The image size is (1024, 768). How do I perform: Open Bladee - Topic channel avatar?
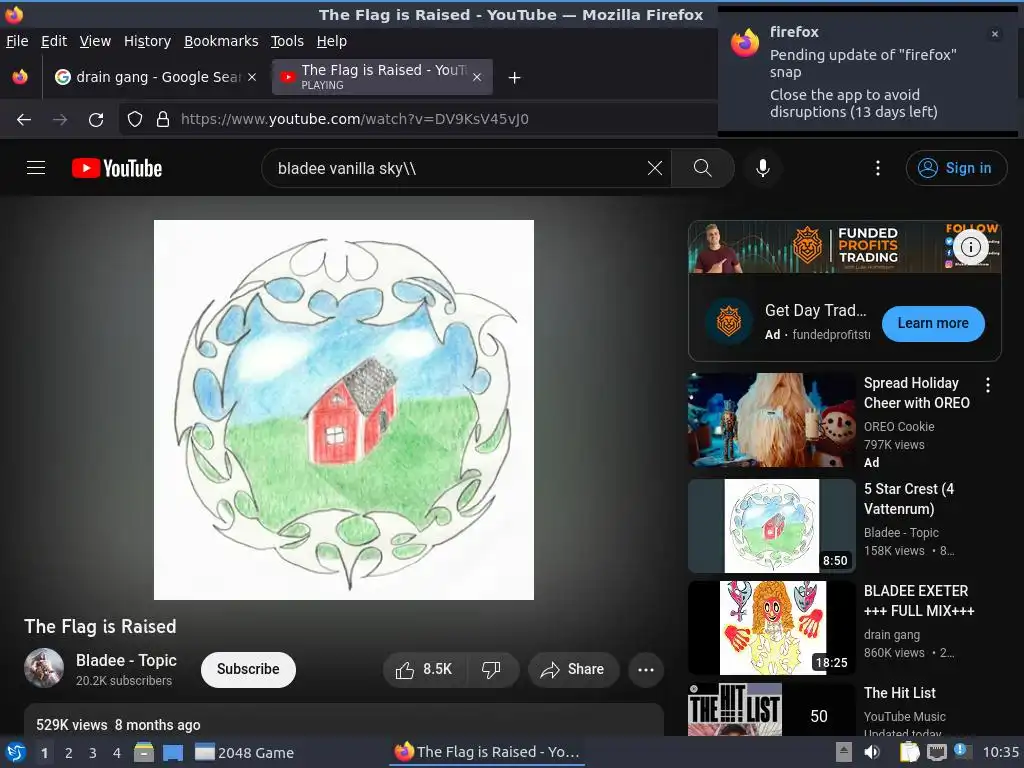tap(44, 668)
